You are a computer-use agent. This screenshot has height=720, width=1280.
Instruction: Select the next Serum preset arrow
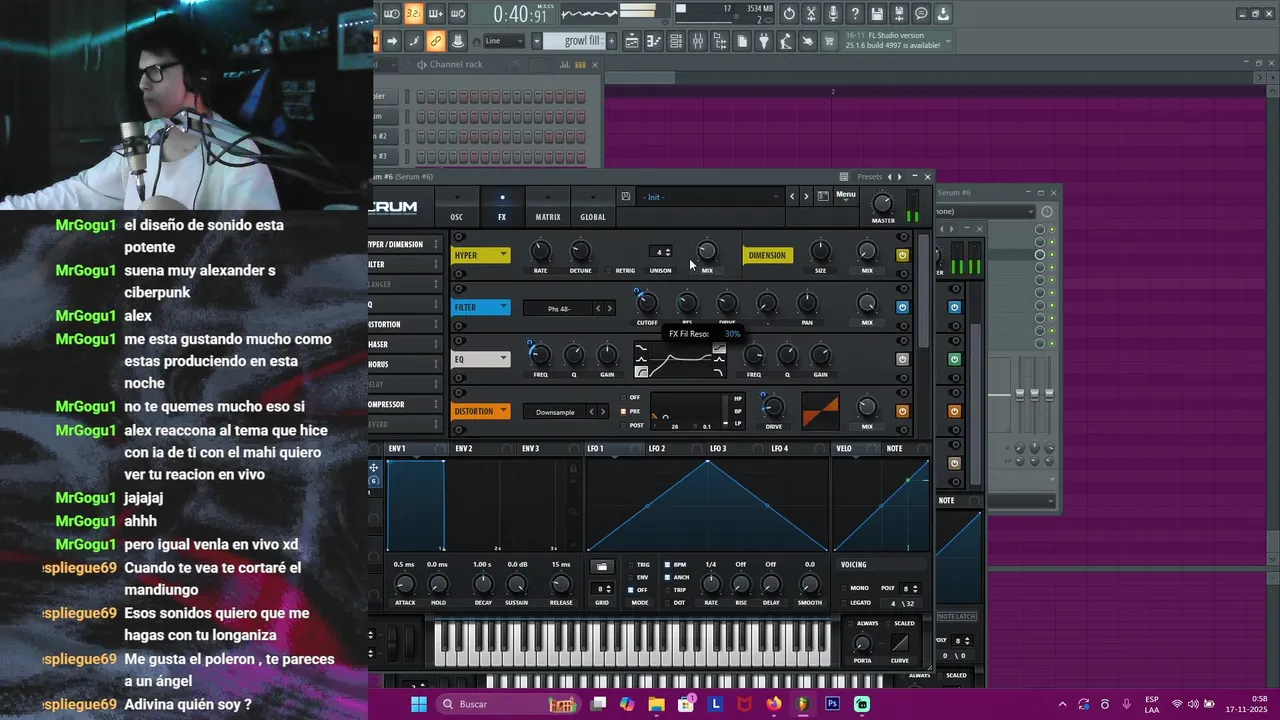806,197
